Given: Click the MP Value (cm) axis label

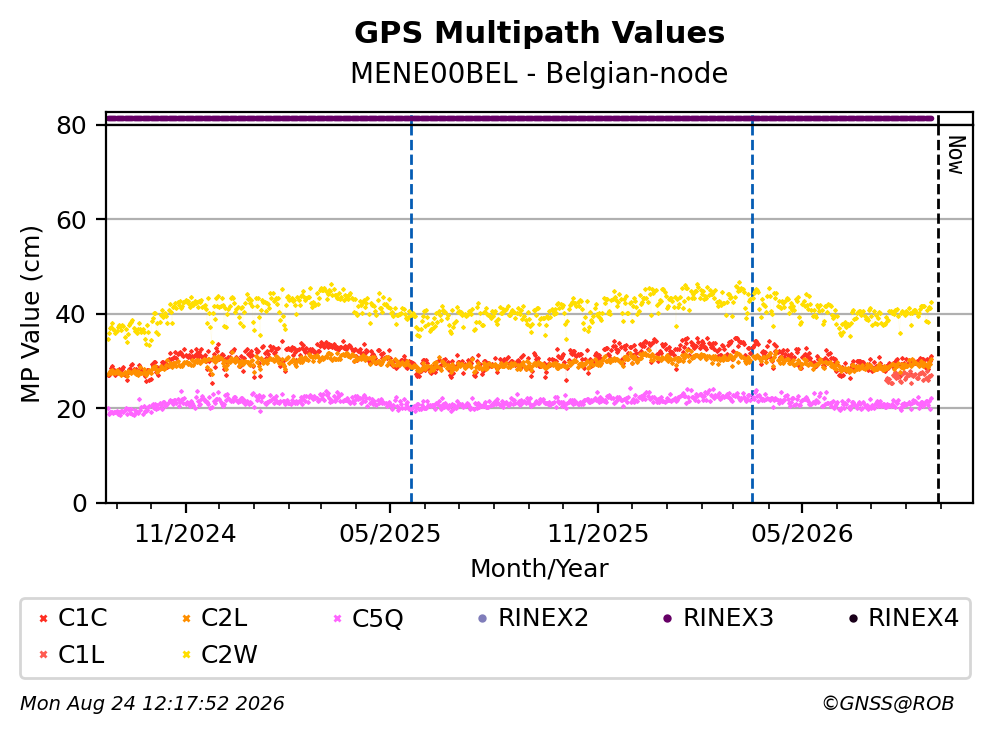Looking at the screenshot, I should (30, 314).
